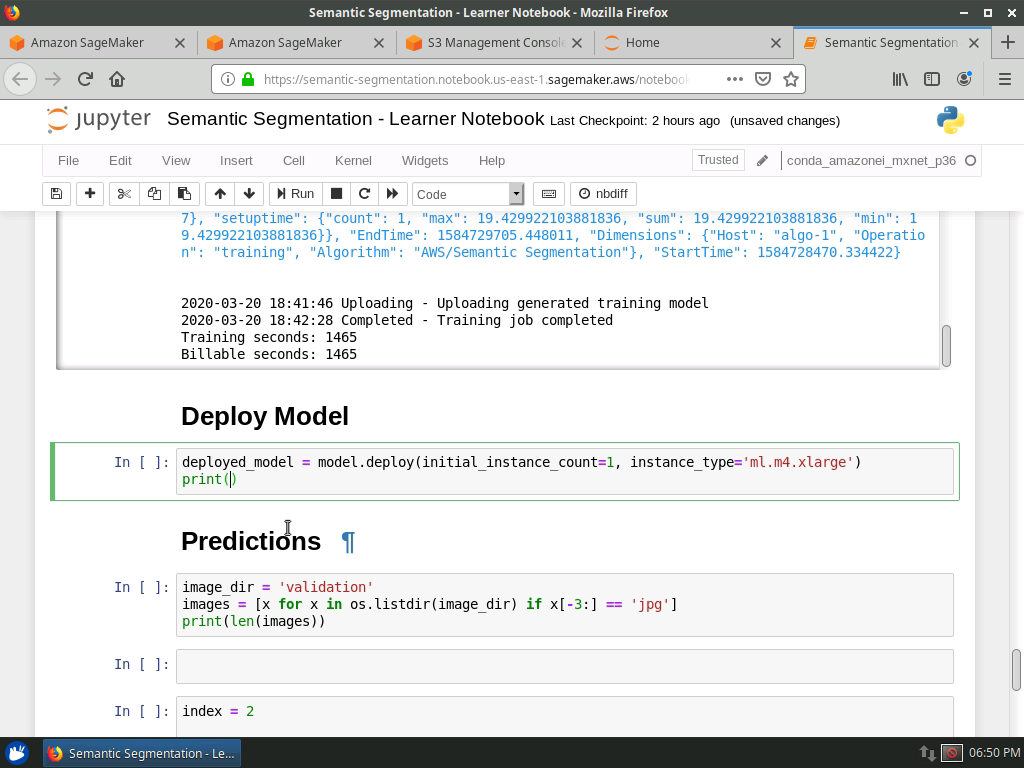Copy selected cells icon

[154, 194]
